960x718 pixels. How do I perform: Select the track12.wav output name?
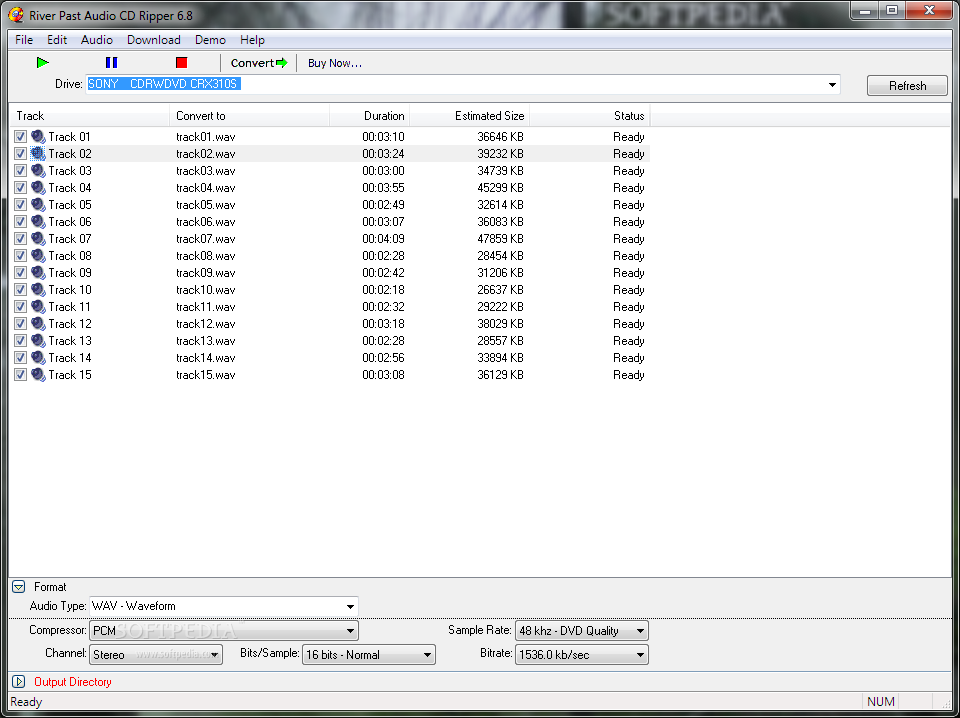[206, 324]
